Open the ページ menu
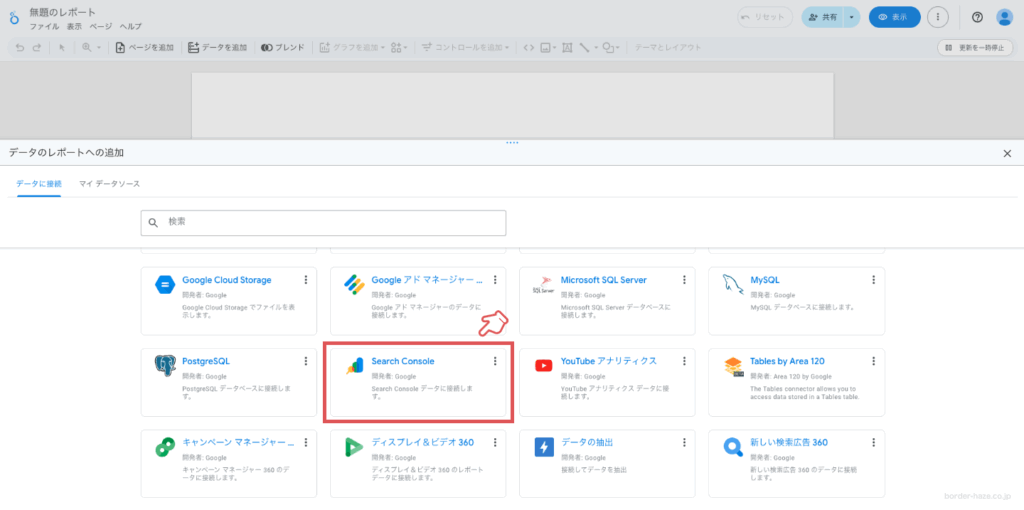1024x510 pixels. (x=101, y=27)
